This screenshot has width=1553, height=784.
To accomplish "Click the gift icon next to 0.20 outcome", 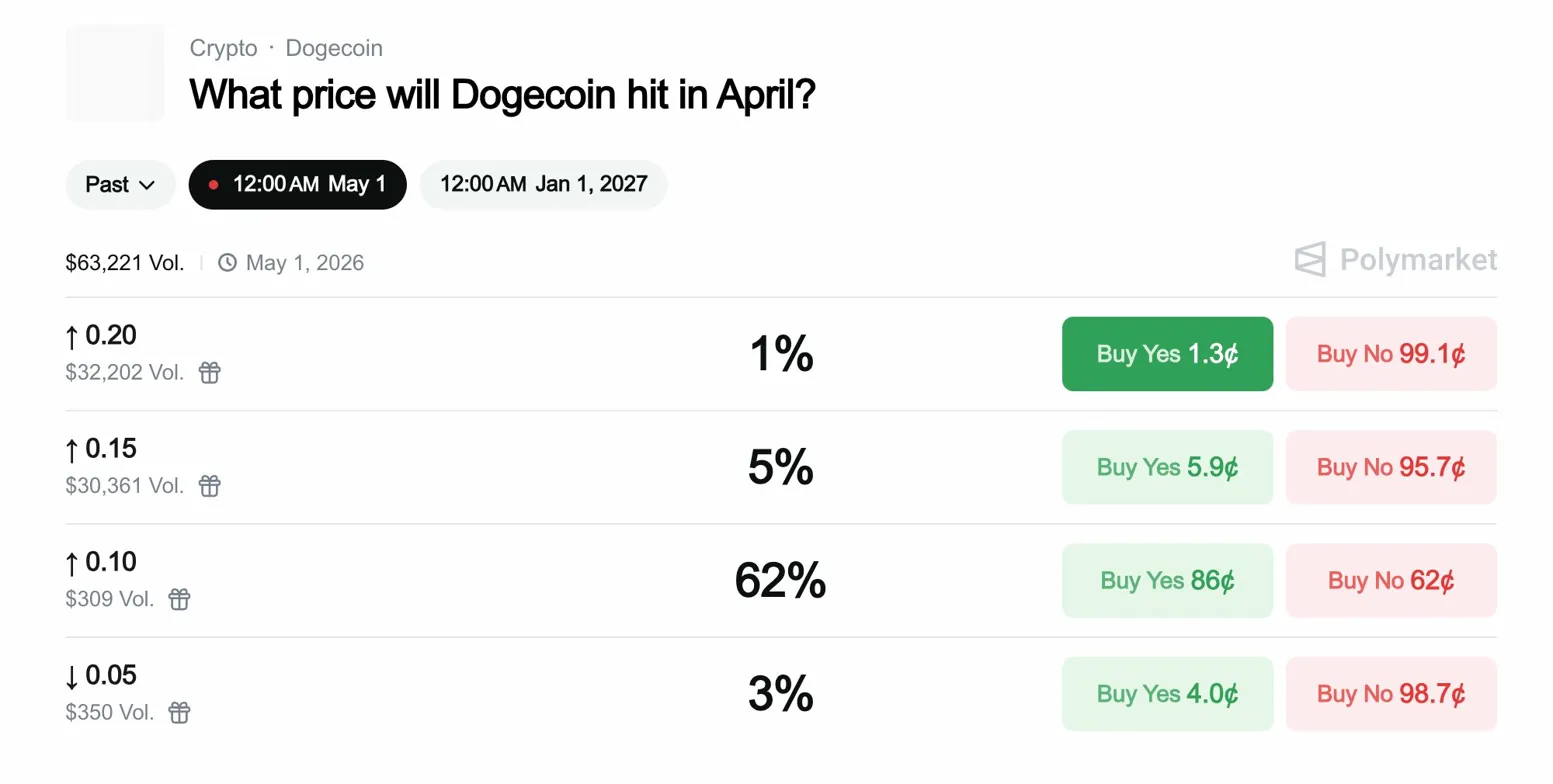I will tap(209, 372).
